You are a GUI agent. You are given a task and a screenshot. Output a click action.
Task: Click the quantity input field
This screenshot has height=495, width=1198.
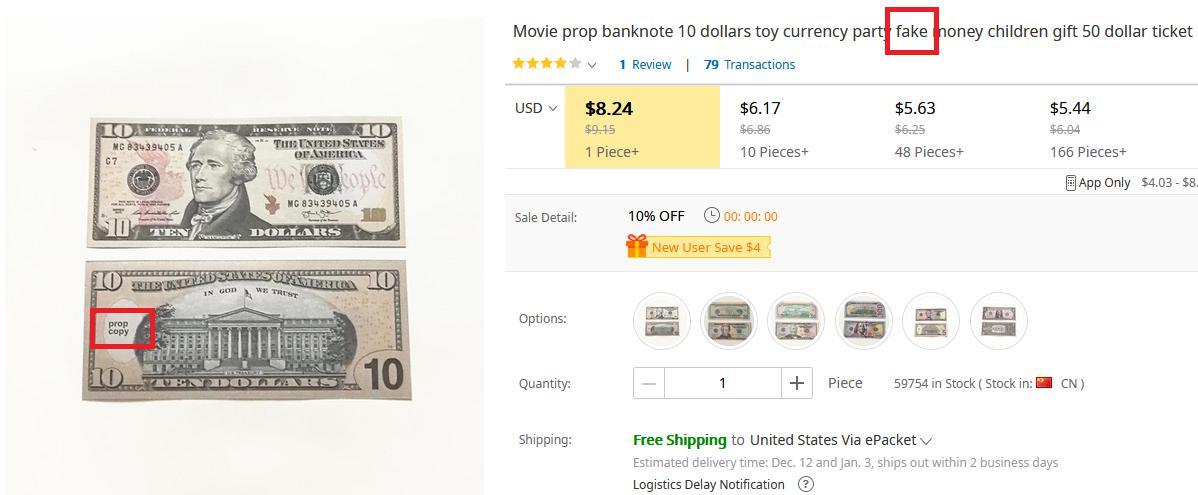pos(722,383)
